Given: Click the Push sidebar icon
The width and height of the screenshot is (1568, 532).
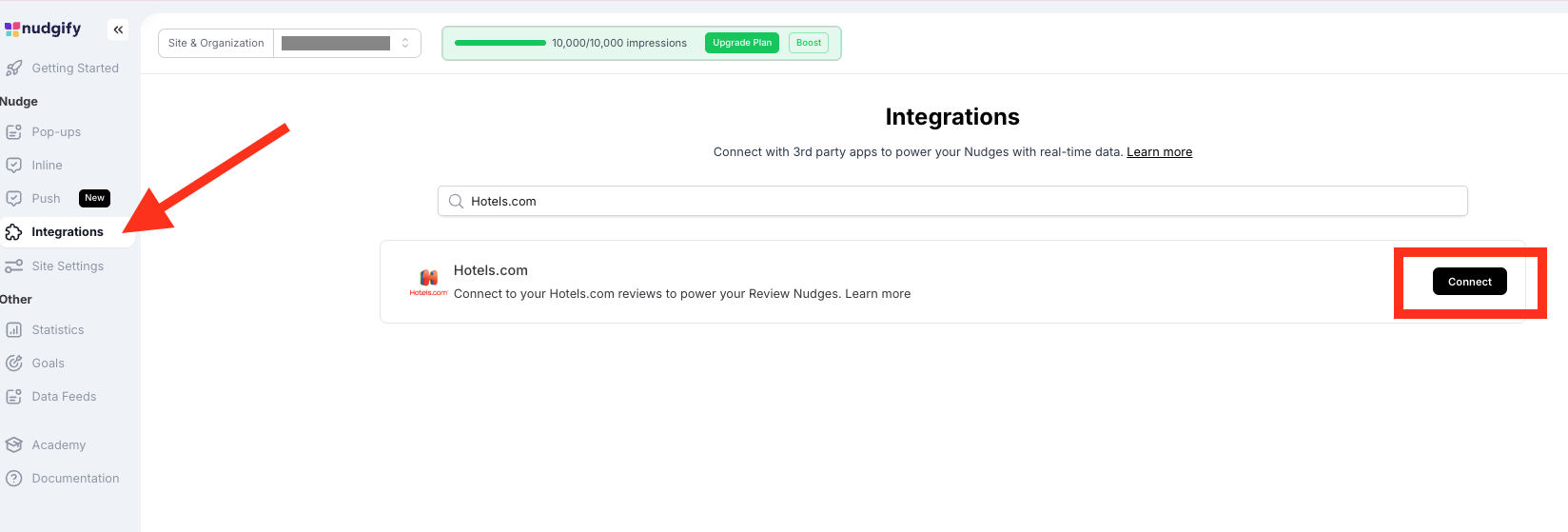Looking at the screenshot, I should 13,199.
